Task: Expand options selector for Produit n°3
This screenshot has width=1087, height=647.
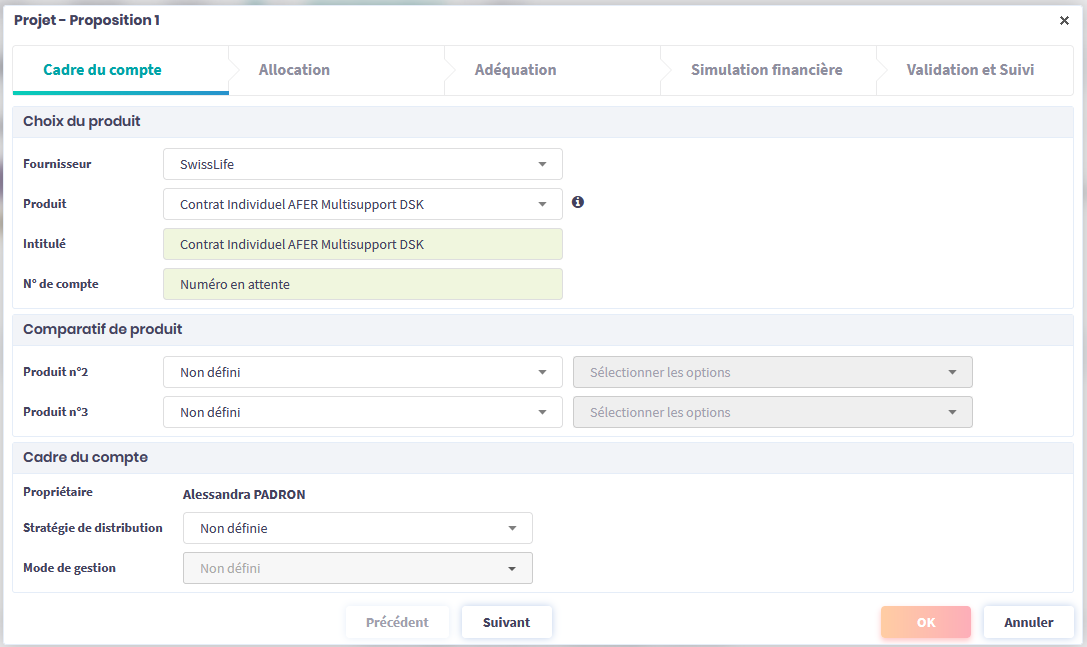Action: (x=772, y=412)
